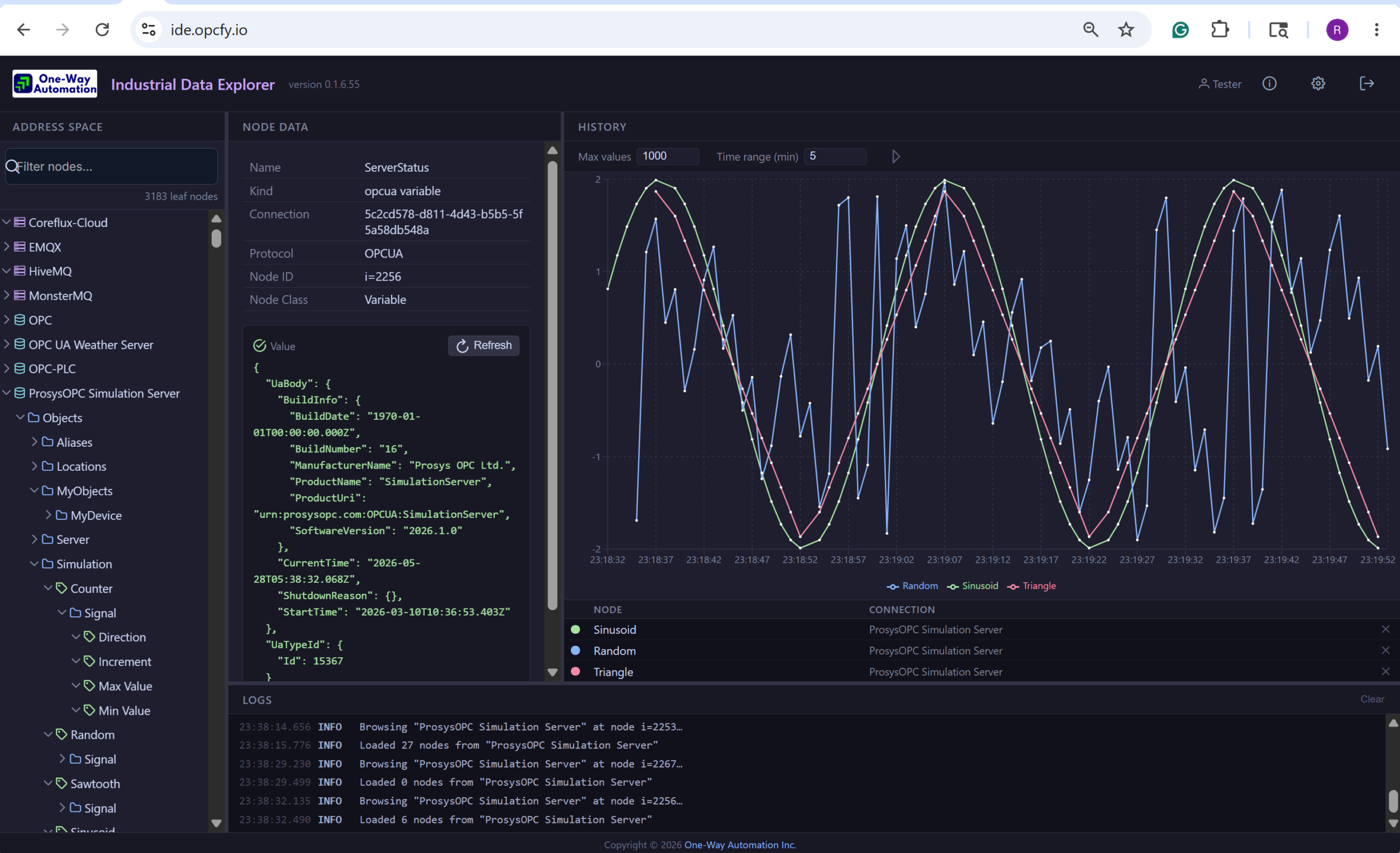This screenshot has height=853, width=1400.
Task: Select the MyDevice tree item
Action: [96, 515]
